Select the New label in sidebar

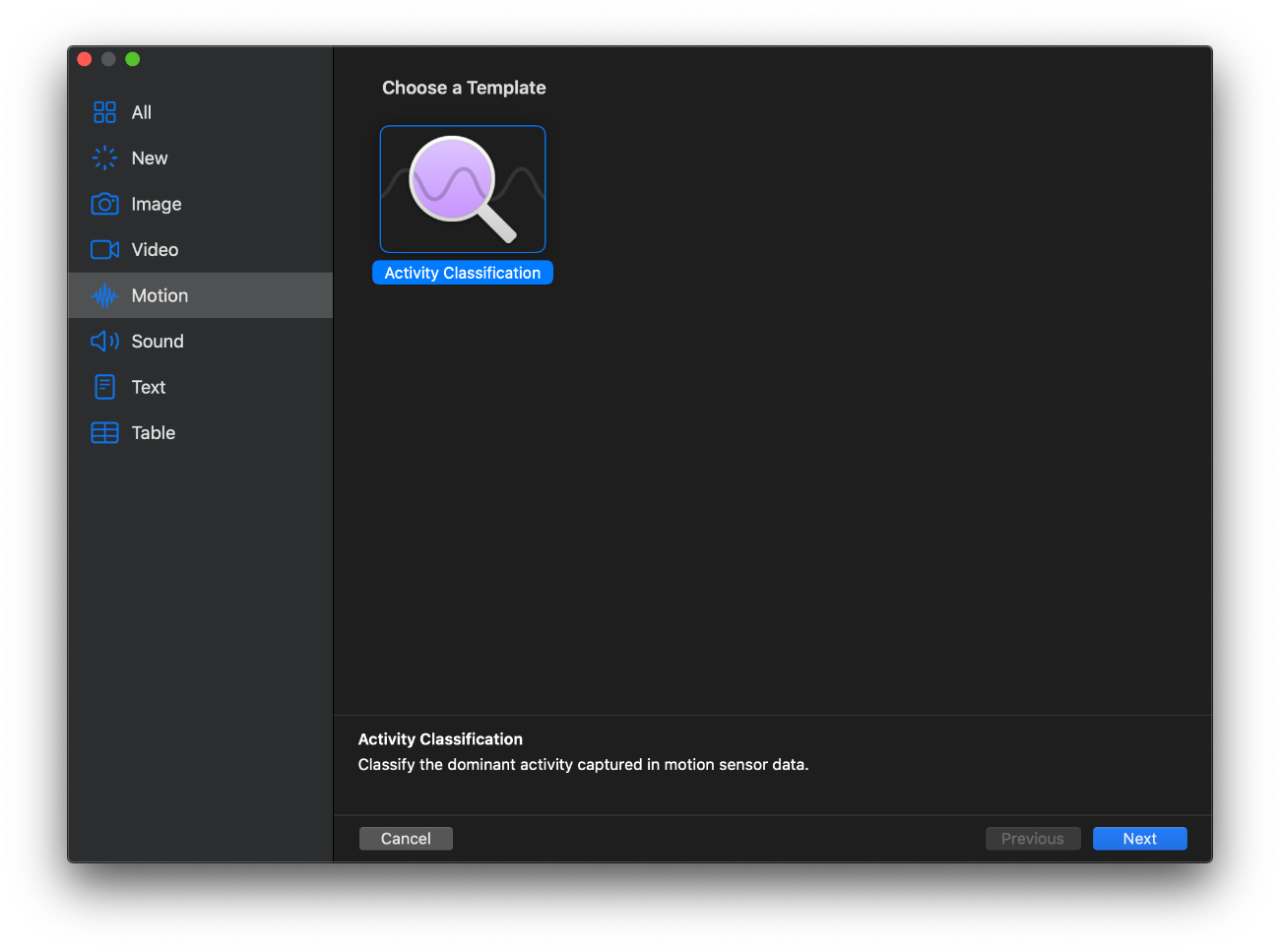coord(150,158)
